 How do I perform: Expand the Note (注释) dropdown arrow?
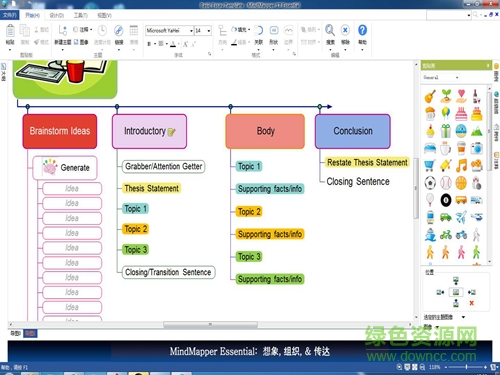(91, 30)
